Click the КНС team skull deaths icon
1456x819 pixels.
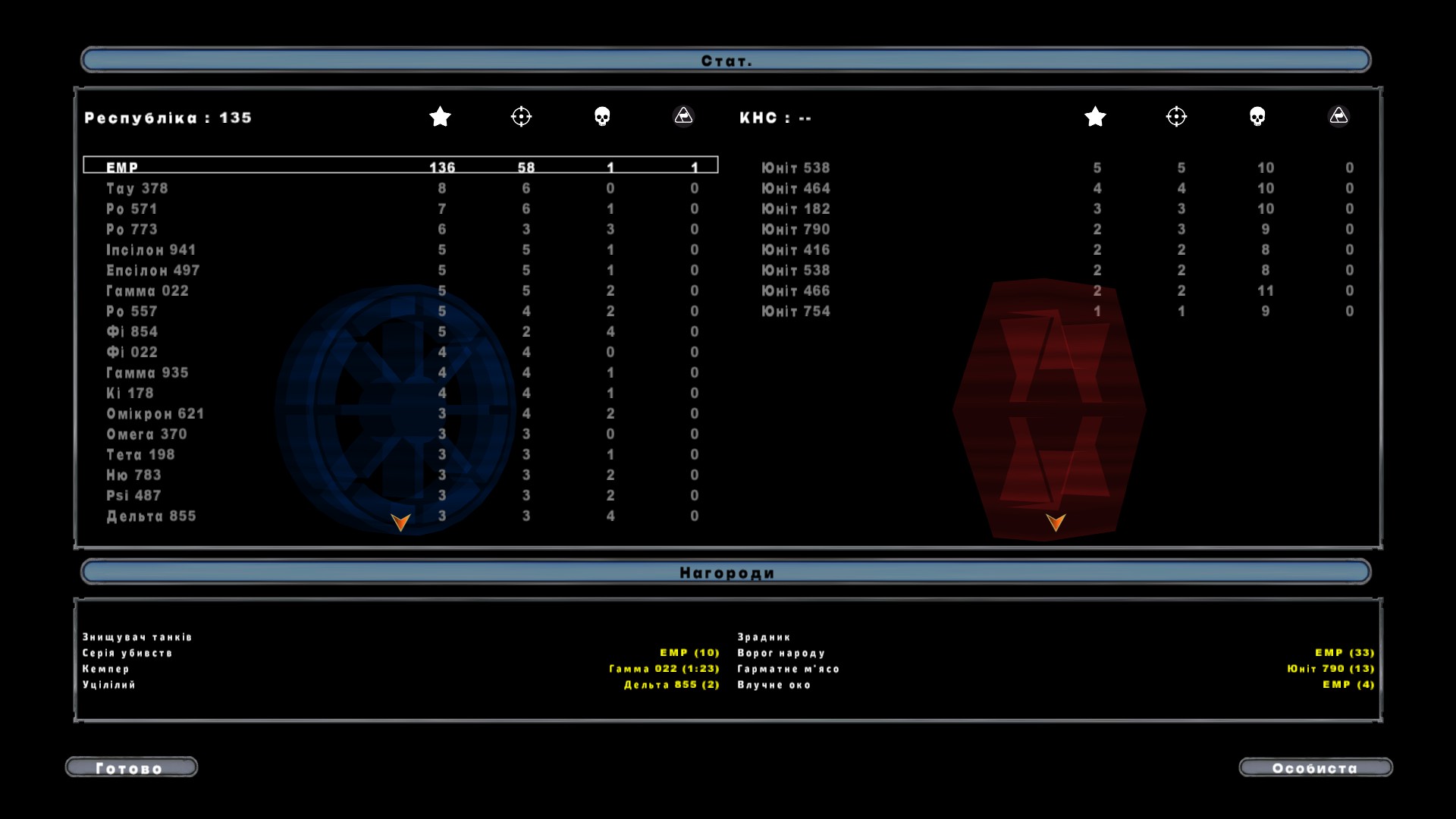coord(1257,116)
